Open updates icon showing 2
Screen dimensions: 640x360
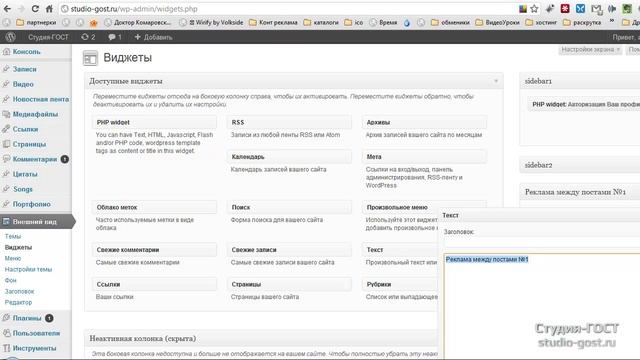click(88, 37)
